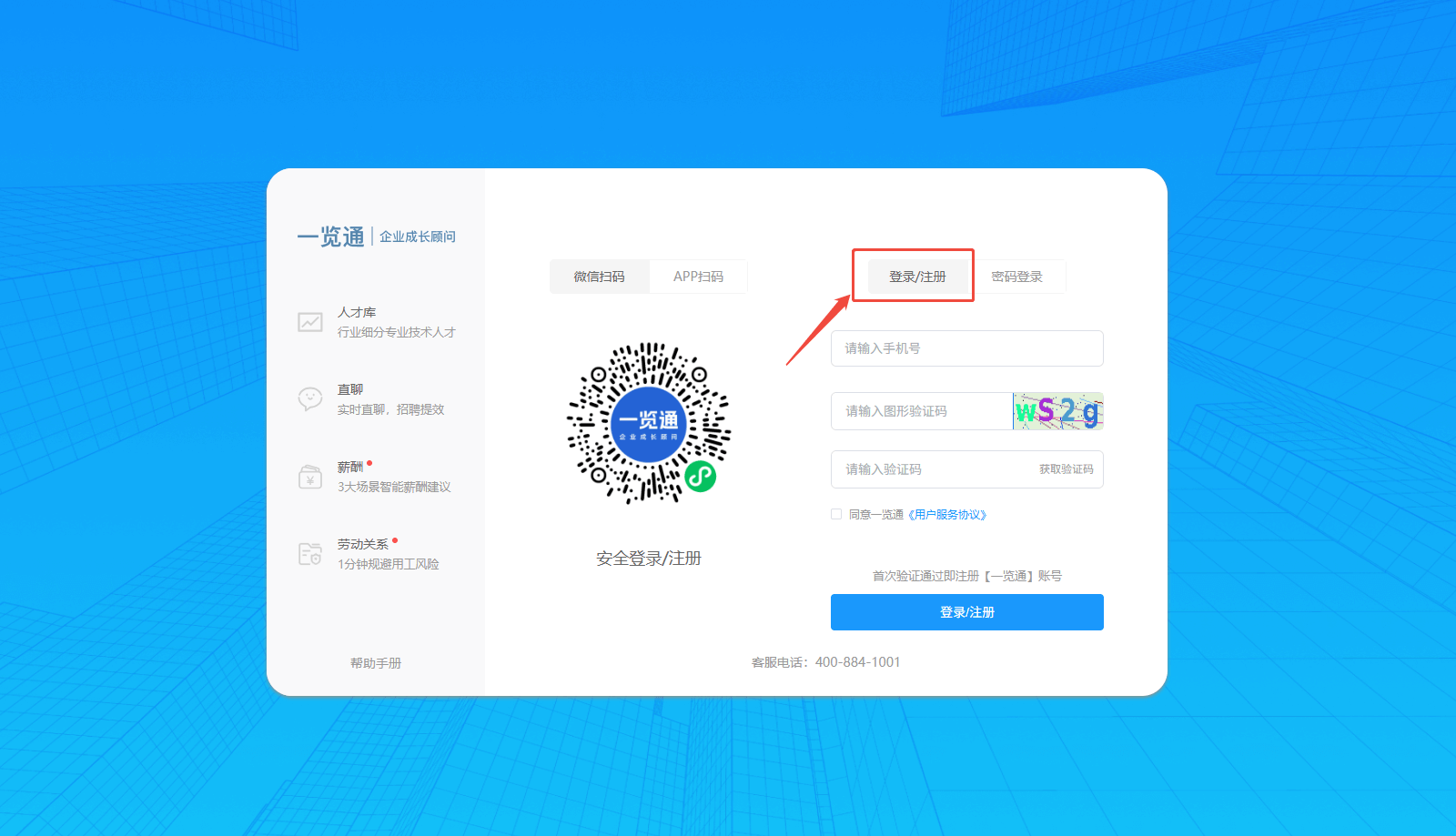Image resolution: width=1456 pixels, height=836 pixels.
Task: Click the 3大场景智能薪酬建议 description
Action: click(394, 487)
